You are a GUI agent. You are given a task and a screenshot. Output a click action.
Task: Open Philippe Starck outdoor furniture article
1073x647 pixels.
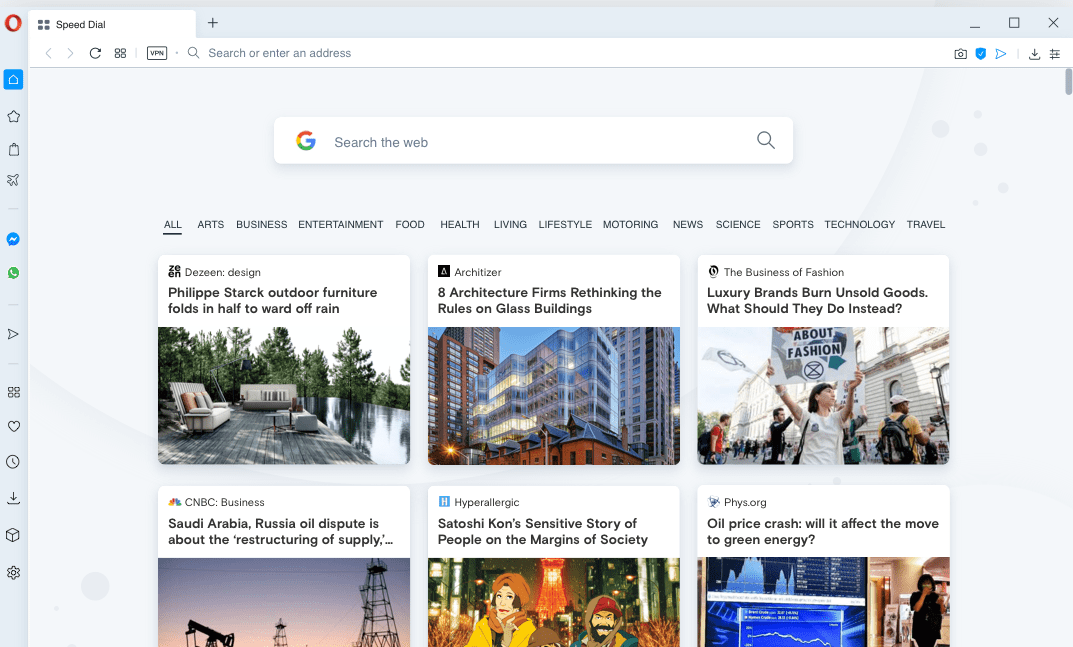pyautogui.click(x=272, y=301)
